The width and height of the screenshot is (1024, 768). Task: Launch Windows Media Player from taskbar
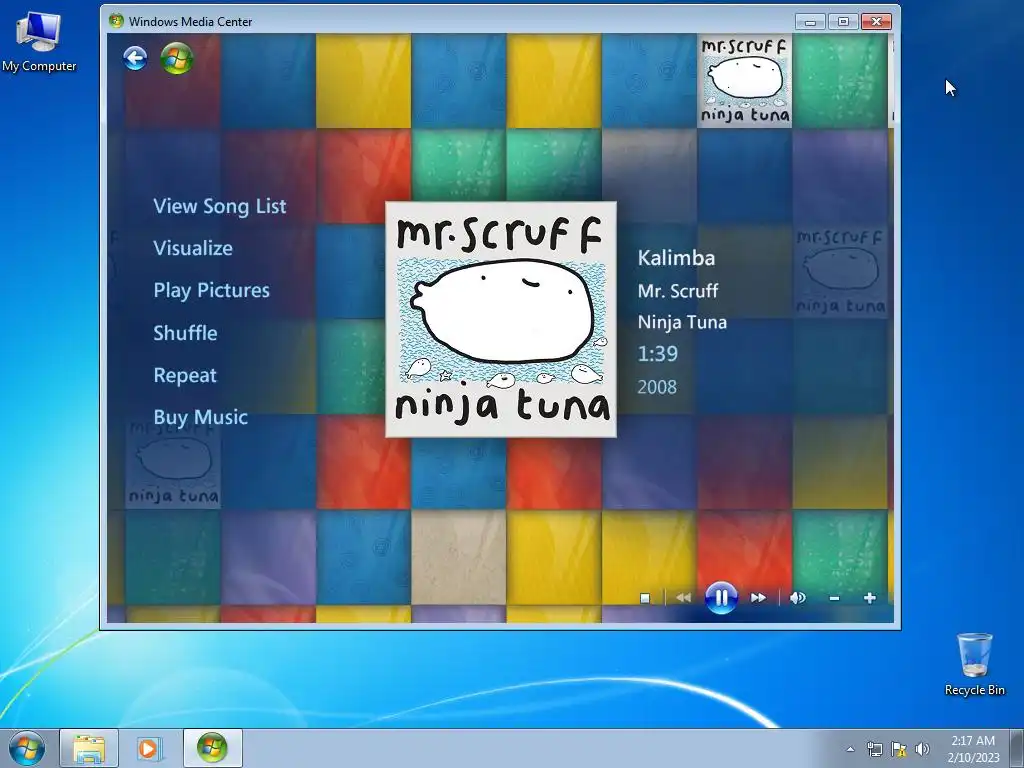[x=149, y=748]
